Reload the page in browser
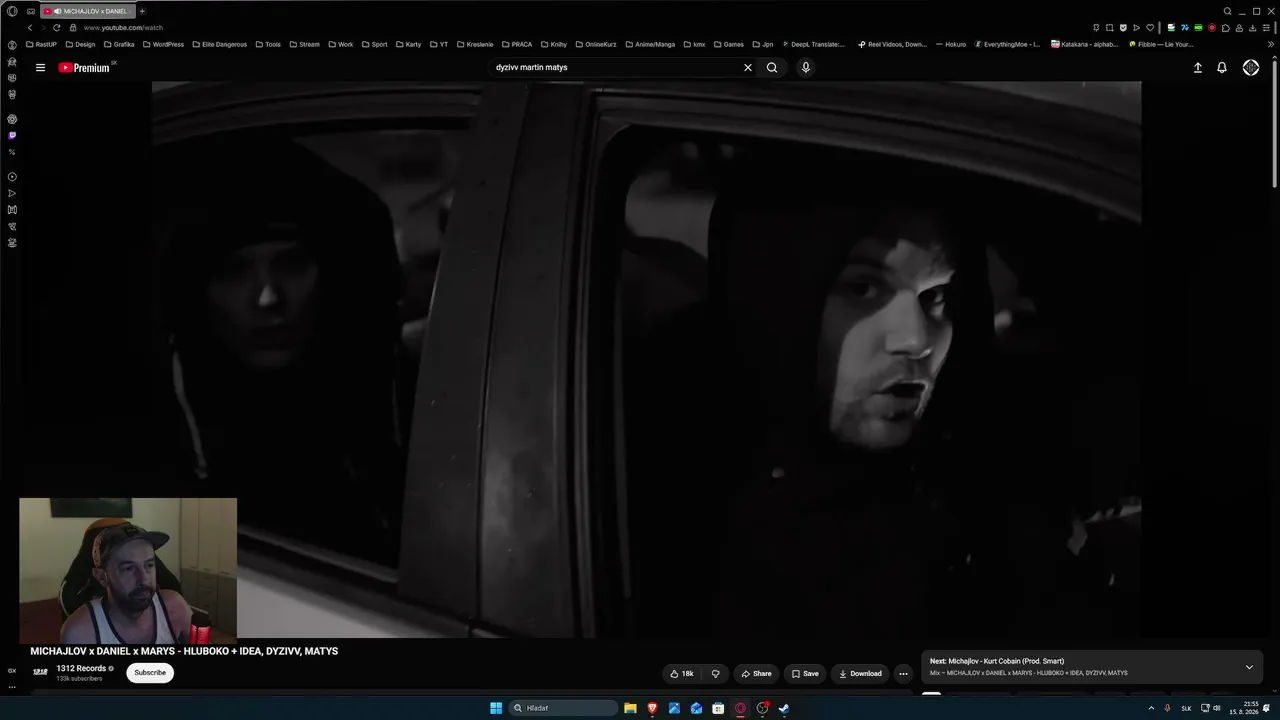The width and height of the screenshot is (1280, 720). pyautogui.click(x=56, y=28)
